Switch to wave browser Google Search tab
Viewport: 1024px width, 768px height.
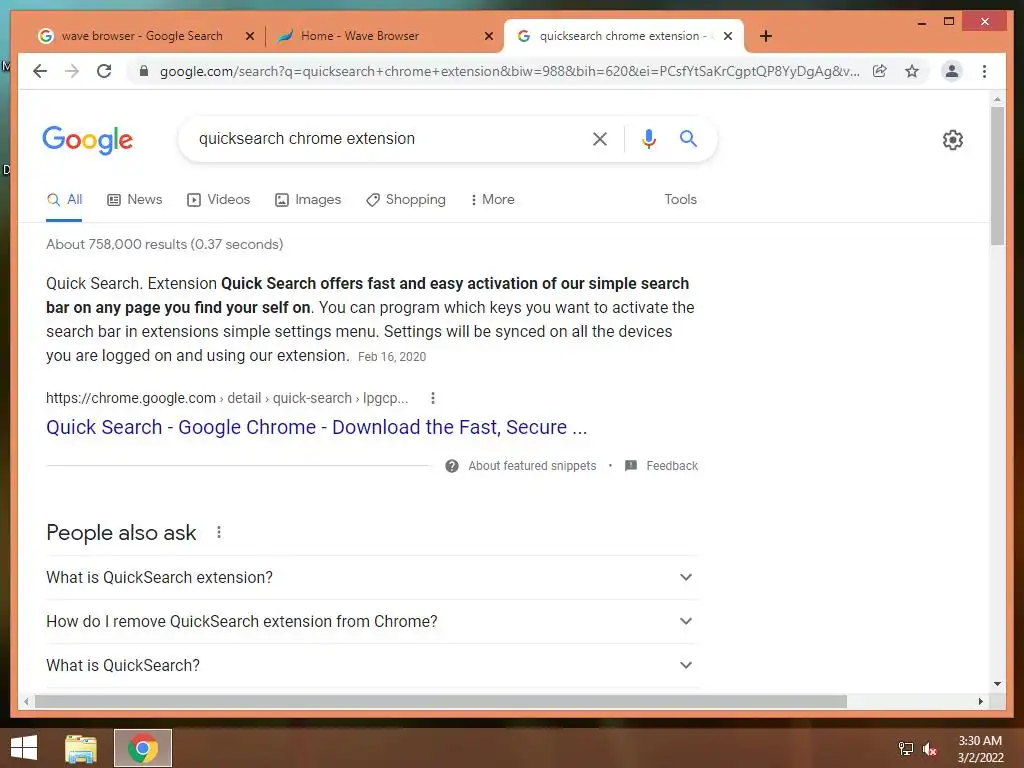(140, 36)
